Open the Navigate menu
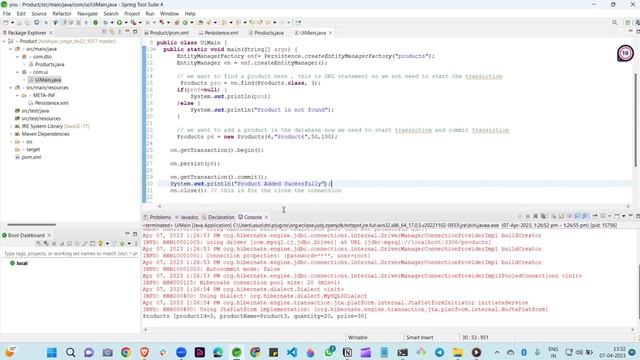Image resolution: width=640 pixels, height=360 pixels. [87, 13]
